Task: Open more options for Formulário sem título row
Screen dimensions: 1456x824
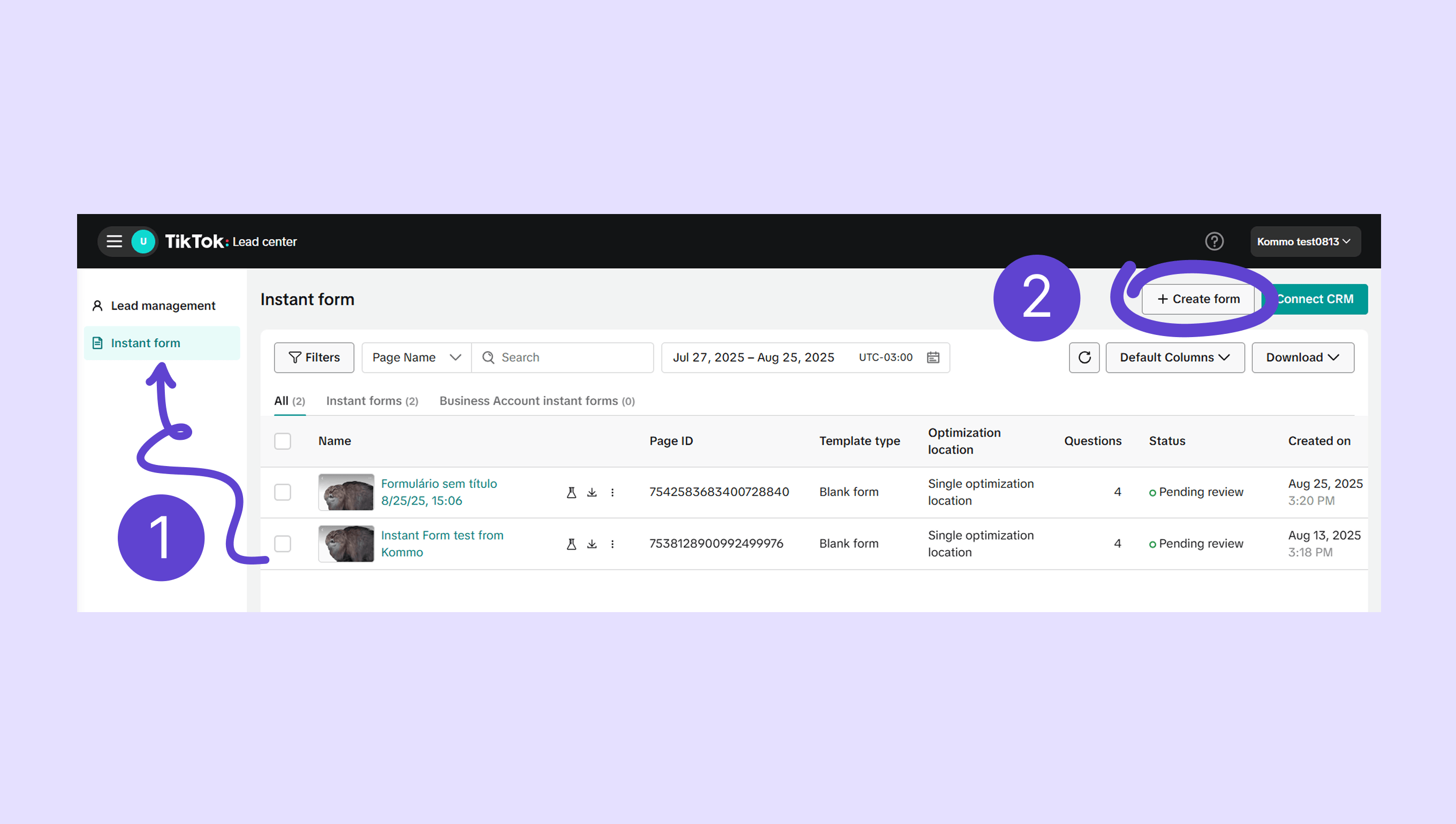Action: (x=612, y=492)
